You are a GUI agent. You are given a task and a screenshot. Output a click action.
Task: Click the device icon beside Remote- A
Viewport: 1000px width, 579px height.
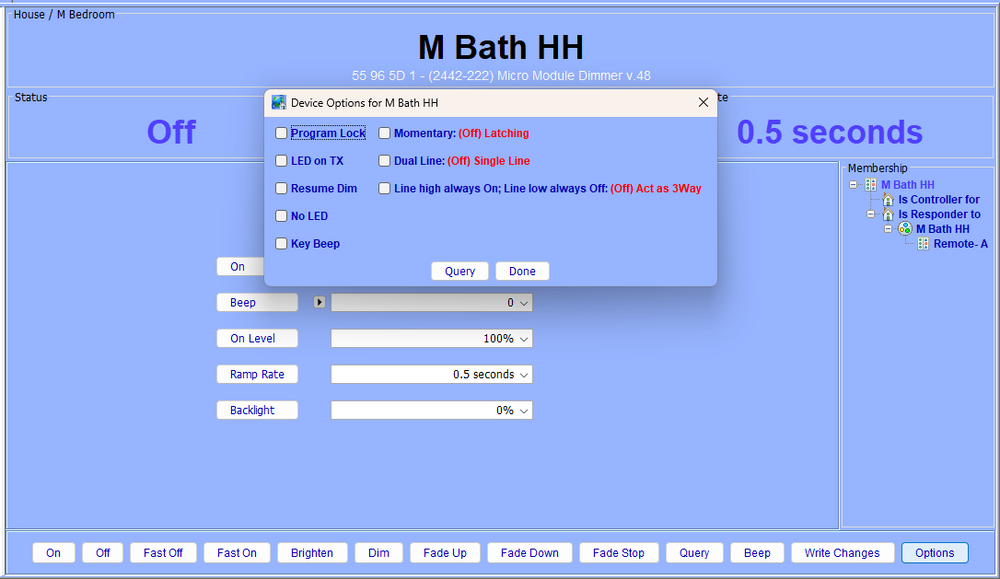[923, 244]
